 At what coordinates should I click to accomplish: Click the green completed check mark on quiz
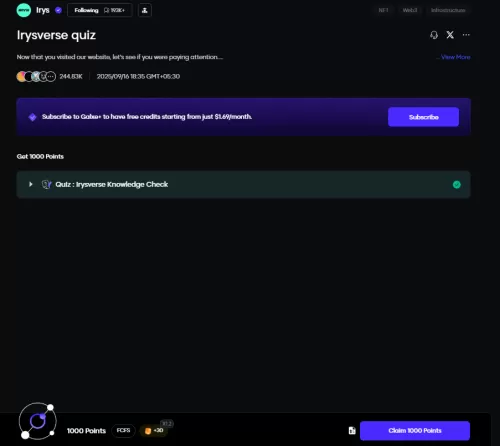pos(457,184)
